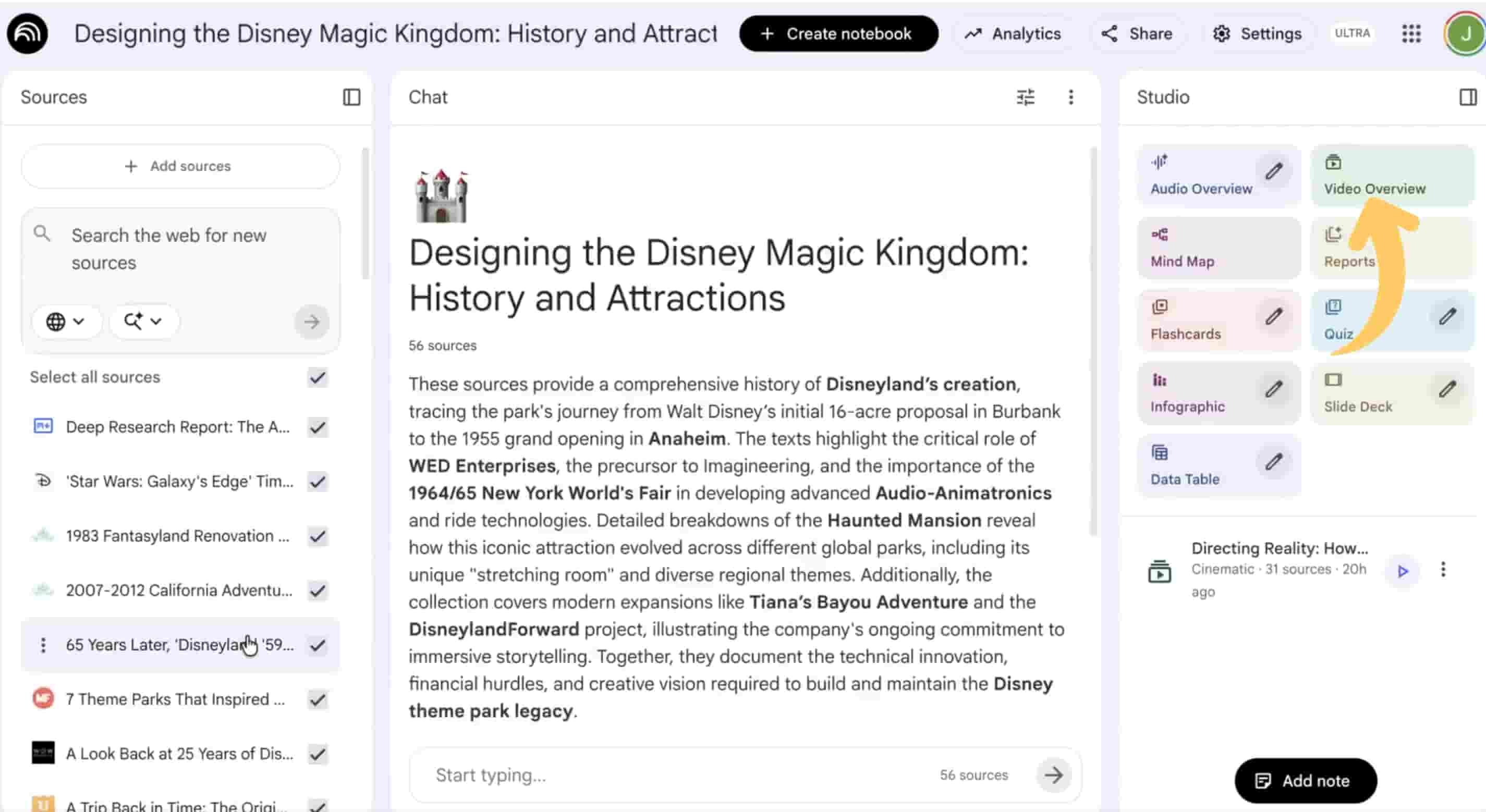Expand web source globe dropdown
Image resolution: width=1486 pixels, height=812 pixels.
[65, 321]
